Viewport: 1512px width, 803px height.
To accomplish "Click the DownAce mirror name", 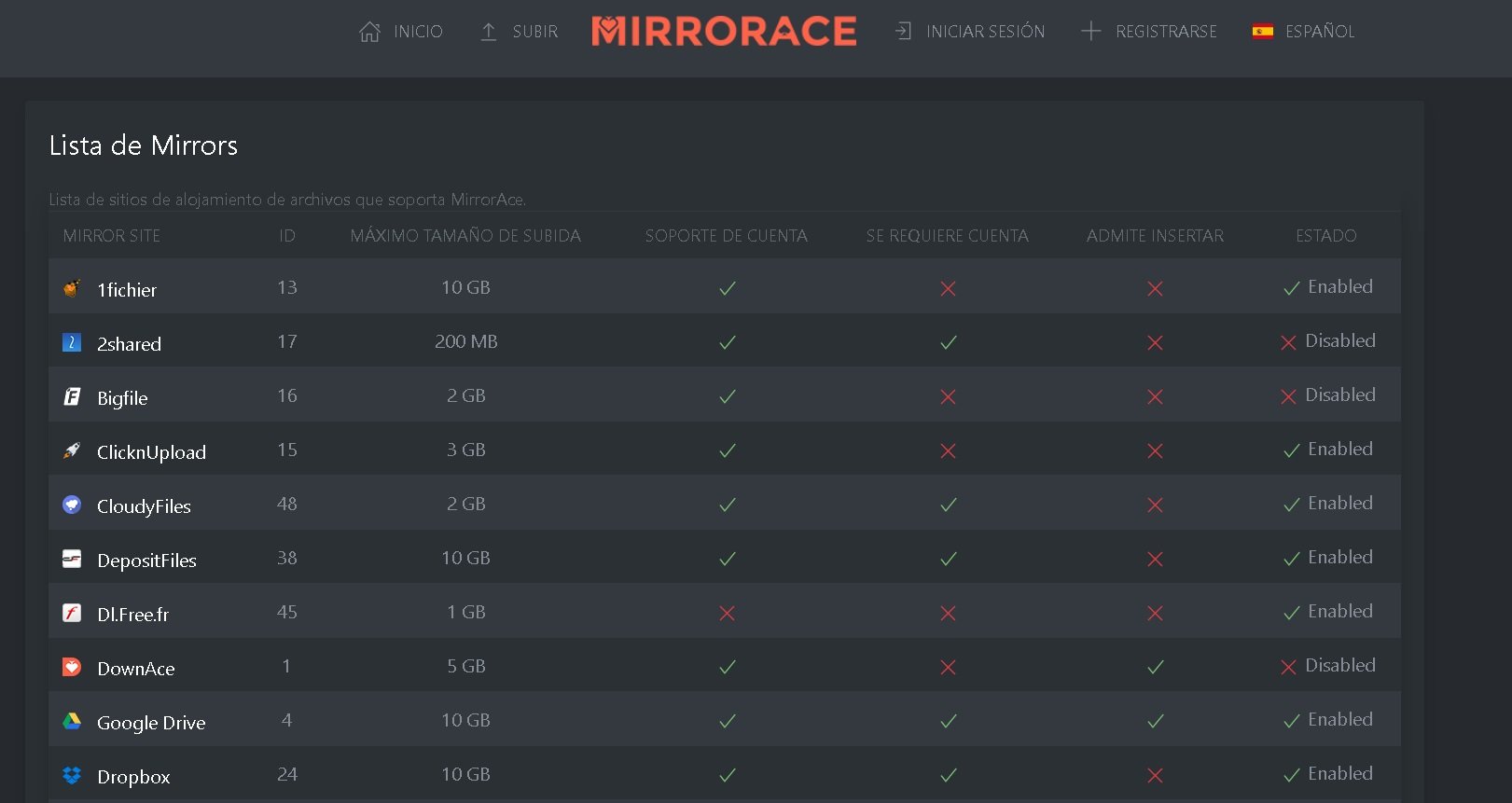I will pos(135,669).
